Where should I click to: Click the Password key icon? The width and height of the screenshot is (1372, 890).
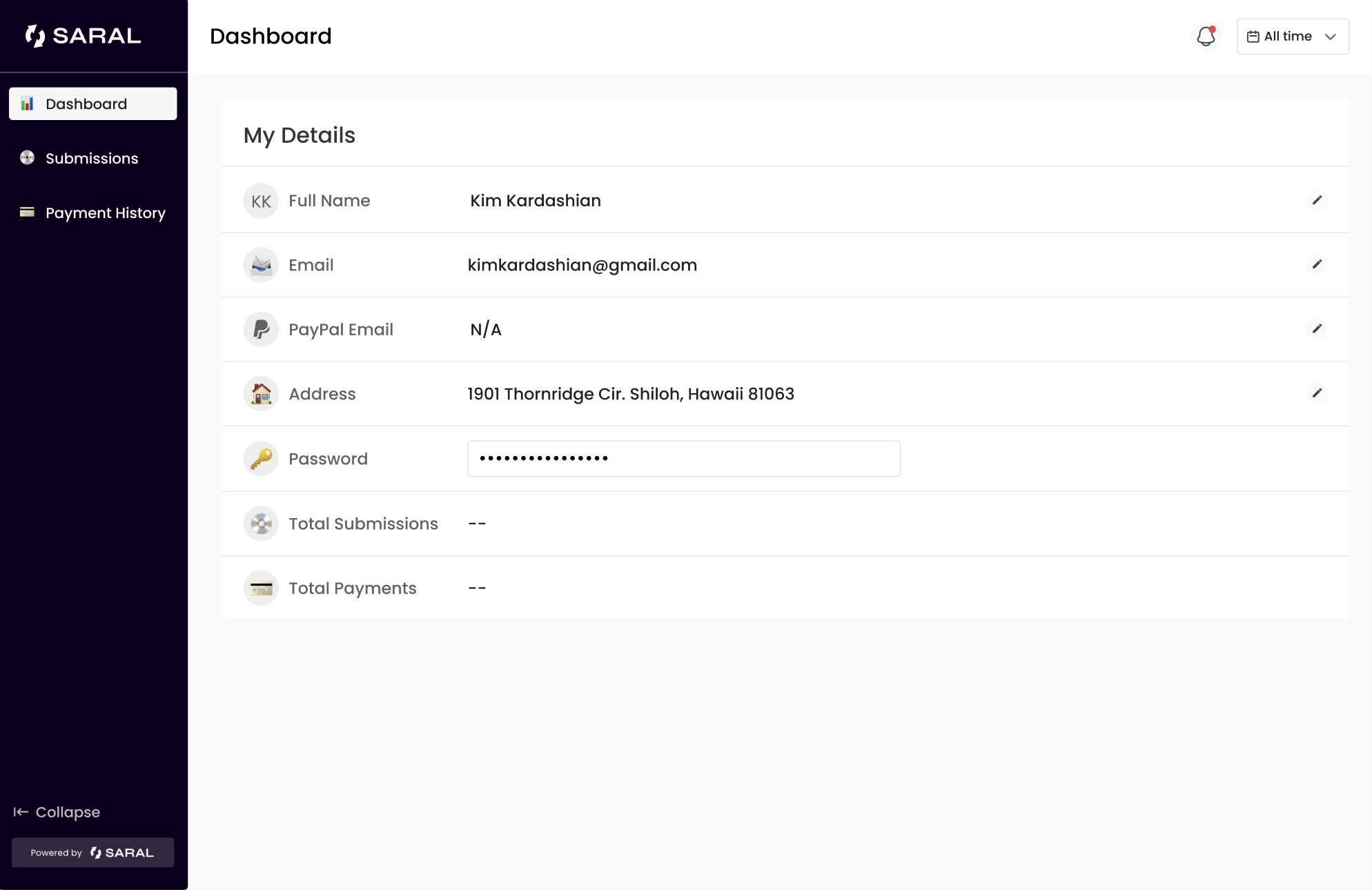[x=261, y=459]
